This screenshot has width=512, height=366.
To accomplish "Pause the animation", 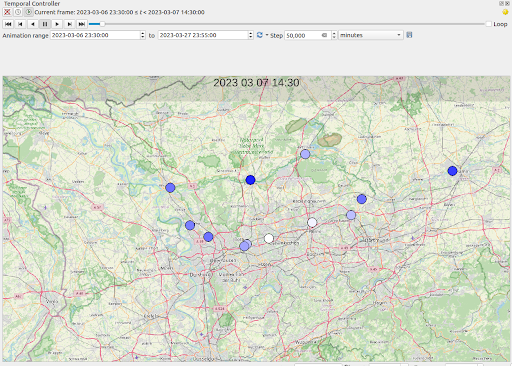I will 45,24.
